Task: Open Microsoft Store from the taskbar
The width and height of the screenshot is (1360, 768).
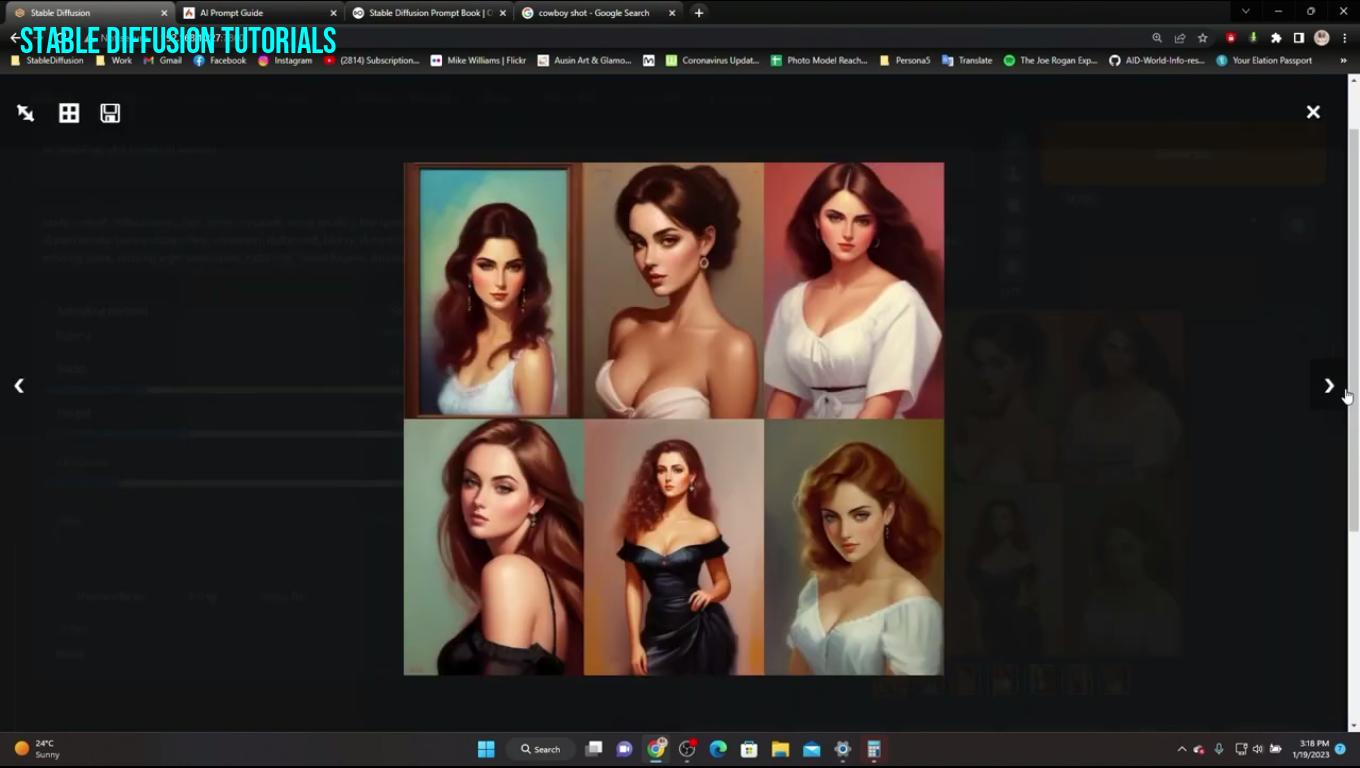Action: click(x=749, y=749)
